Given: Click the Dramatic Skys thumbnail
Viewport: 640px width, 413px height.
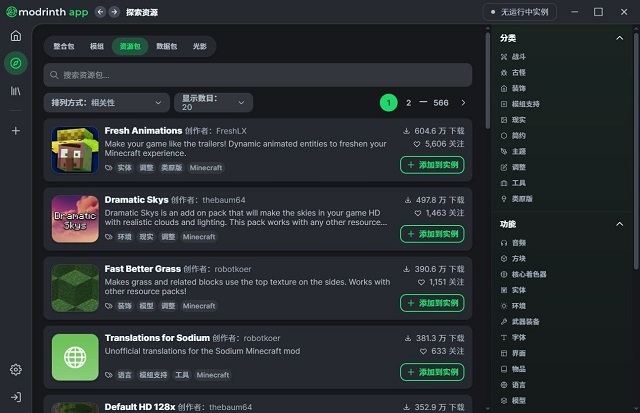Looking at the screenshot, I should coord(75,219).
